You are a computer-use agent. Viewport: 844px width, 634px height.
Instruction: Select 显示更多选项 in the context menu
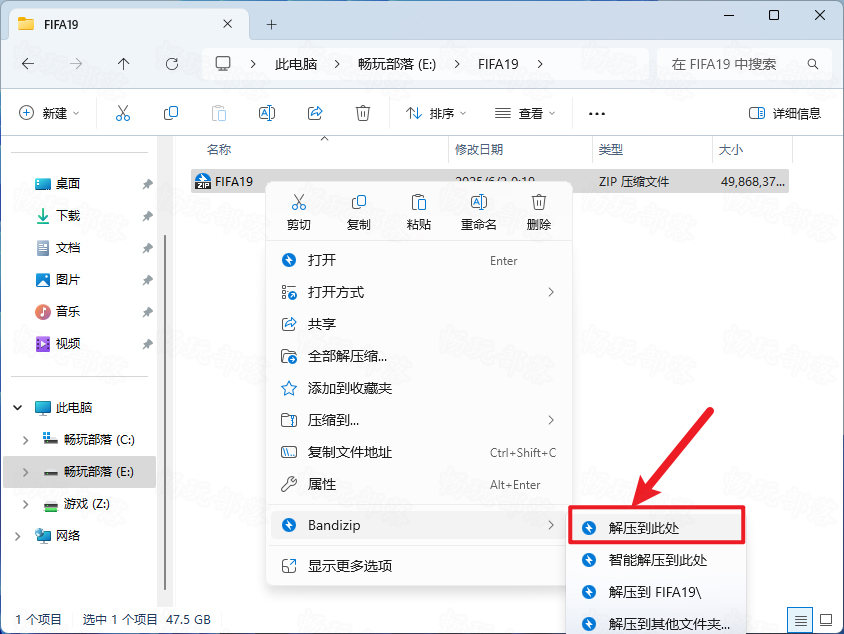pyautogui.click(x=419, y=566)
